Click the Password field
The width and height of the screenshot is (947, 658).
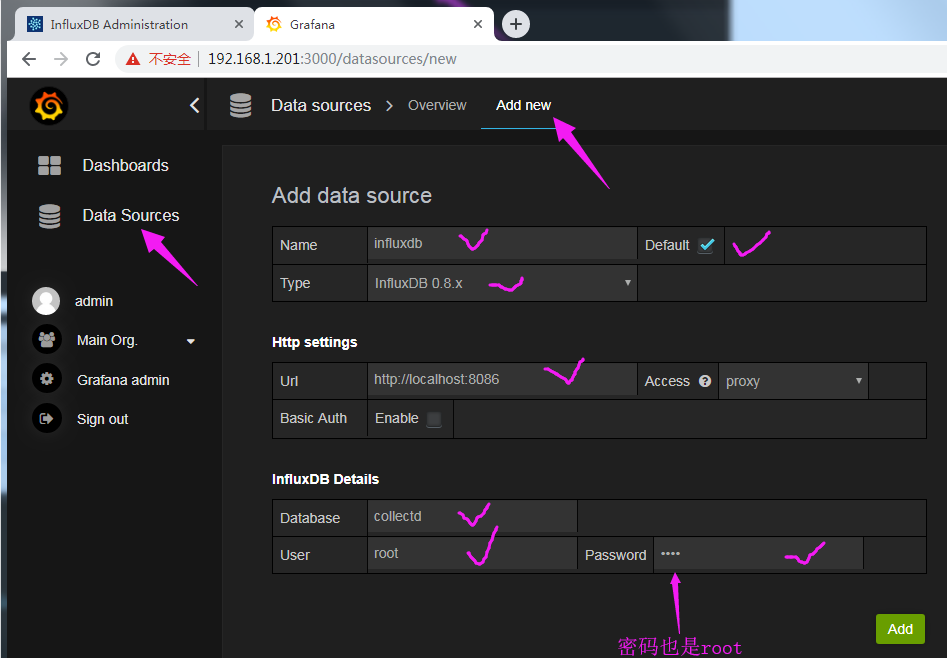[758, 553]
